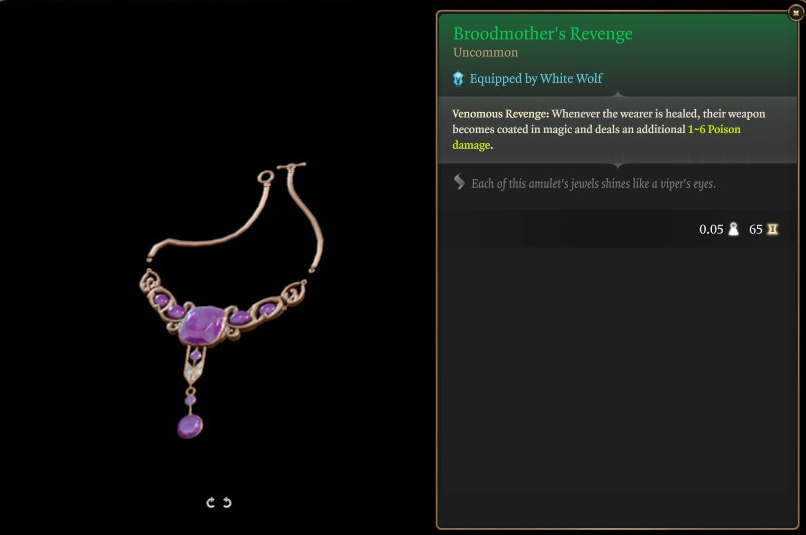Screen dimensions: 806x535
Task: Click the gold value icon beside 65
Action: pos(773,229)
